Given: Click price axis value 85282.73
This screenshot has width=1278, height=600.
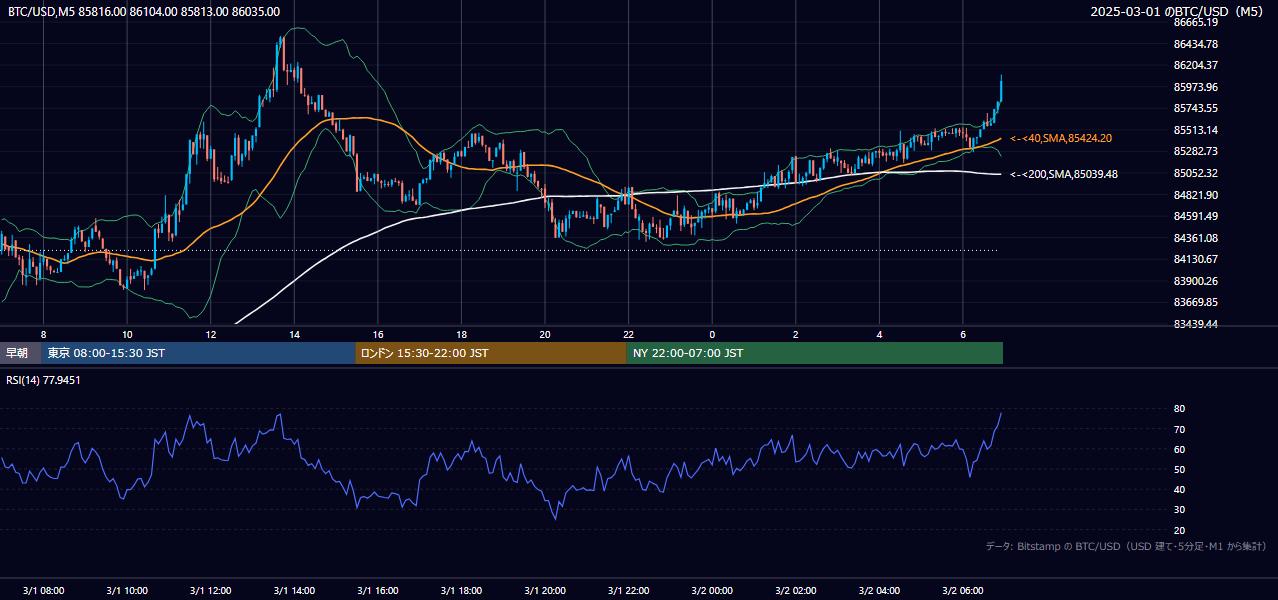Looking at the screenshot, I should coord(1195,151).
